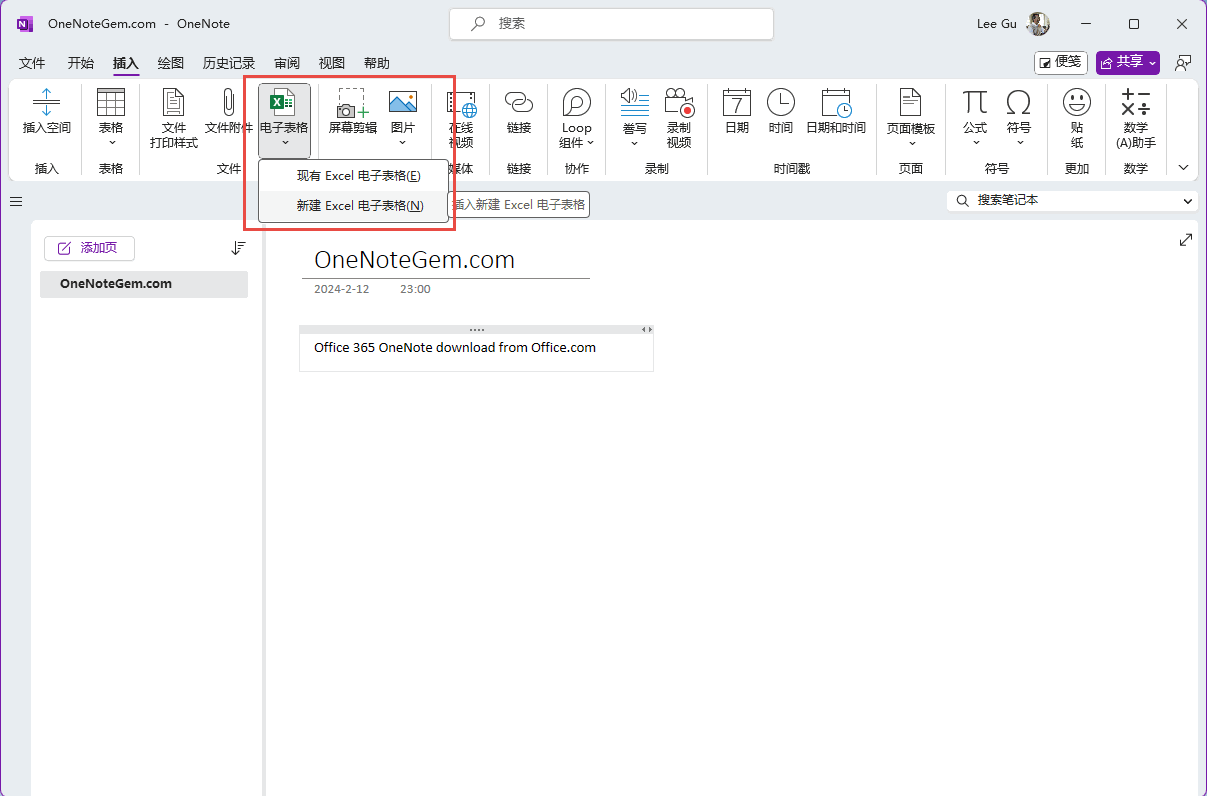The width and height of the screenshot is (1207, 796).
Task: Click the Link icon in ribbon
Action: pyautogui.click(x=518, y=102)
